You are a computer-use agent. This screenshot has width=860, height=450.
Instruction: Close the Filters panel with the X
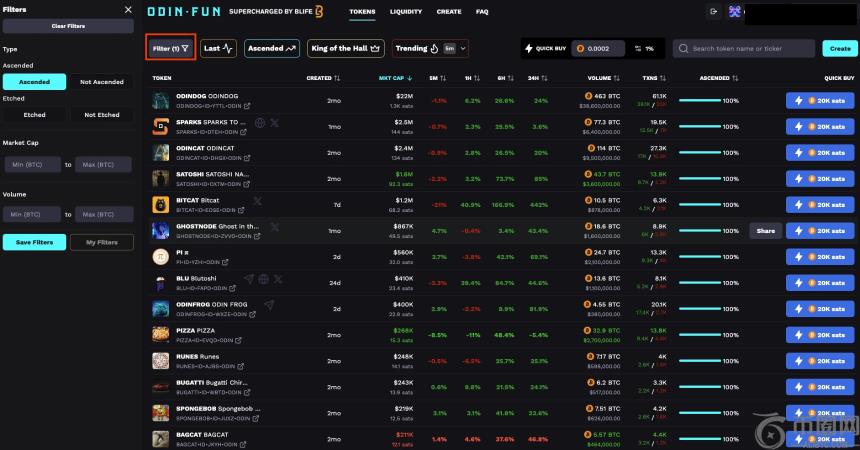(x=127, y=9)
